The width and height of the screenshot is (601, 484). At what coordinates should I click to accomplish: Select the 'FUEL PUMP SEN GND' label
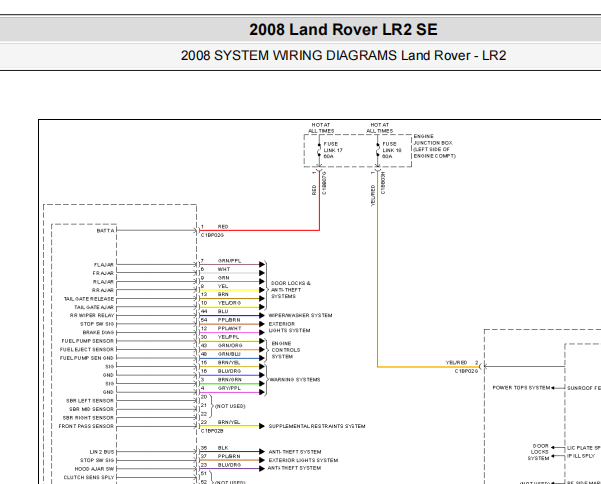(x=87, y=358)
